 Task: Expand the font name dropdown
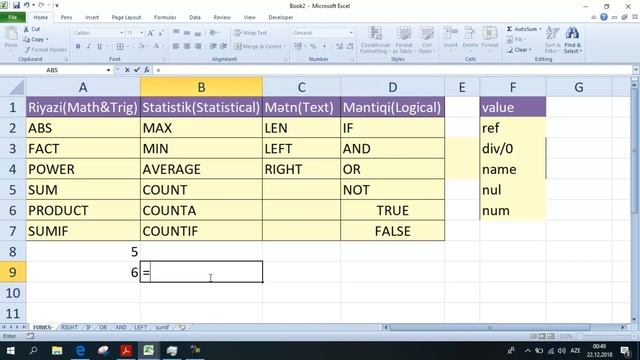121,33
